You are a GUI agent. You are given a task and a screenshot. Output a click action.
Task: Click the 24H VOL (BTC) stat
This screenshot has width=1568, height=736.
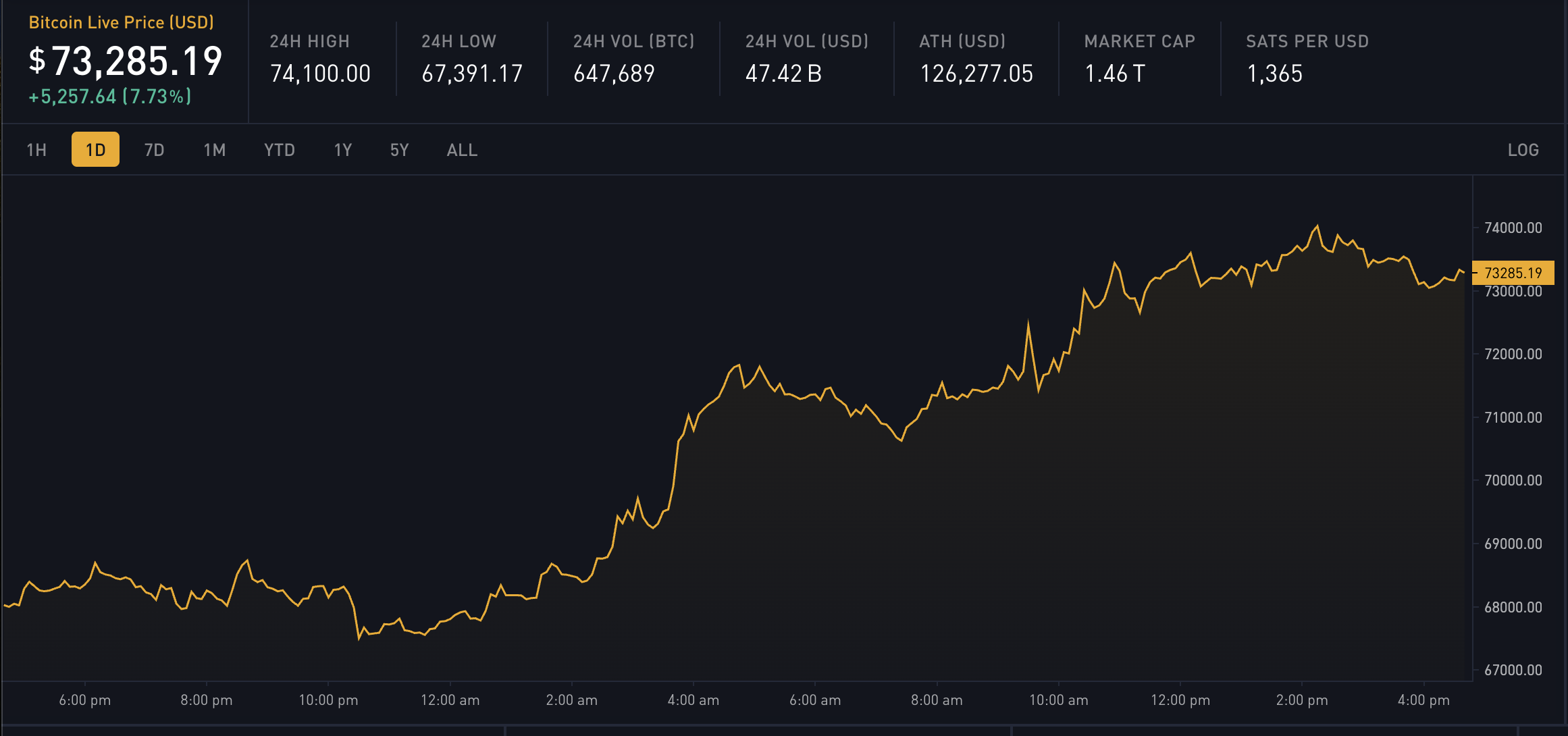pos(633,59)
